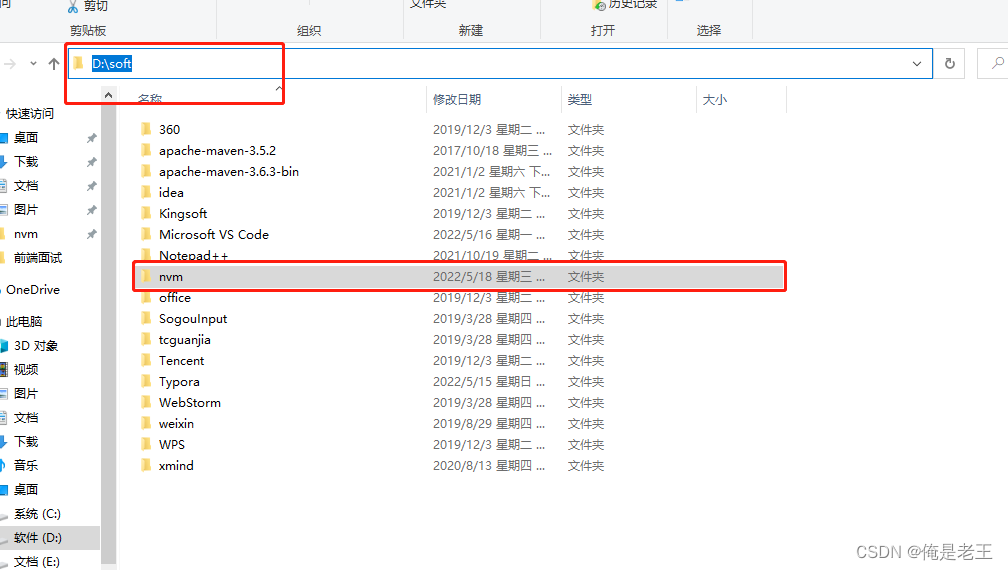Click the search box magnifier

998,63
